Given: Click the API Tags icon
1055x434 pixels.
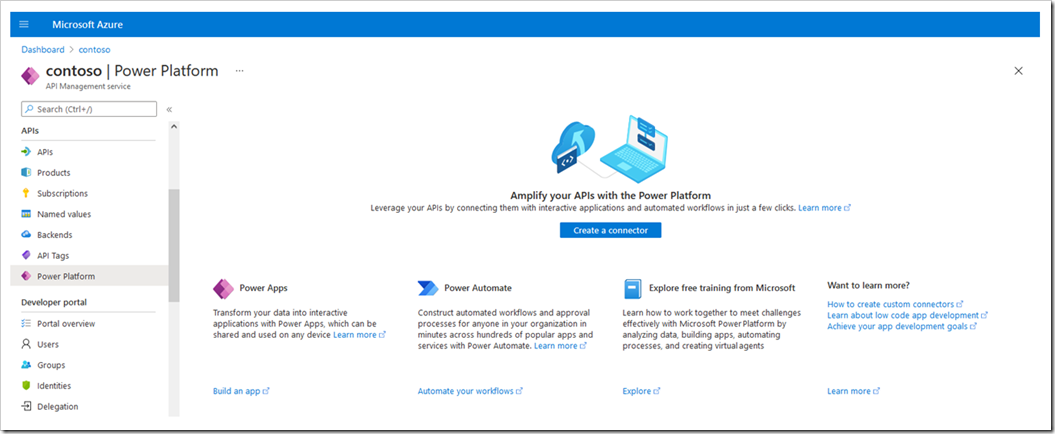Looking at the screenshot, I should click(x=26, y=256).
